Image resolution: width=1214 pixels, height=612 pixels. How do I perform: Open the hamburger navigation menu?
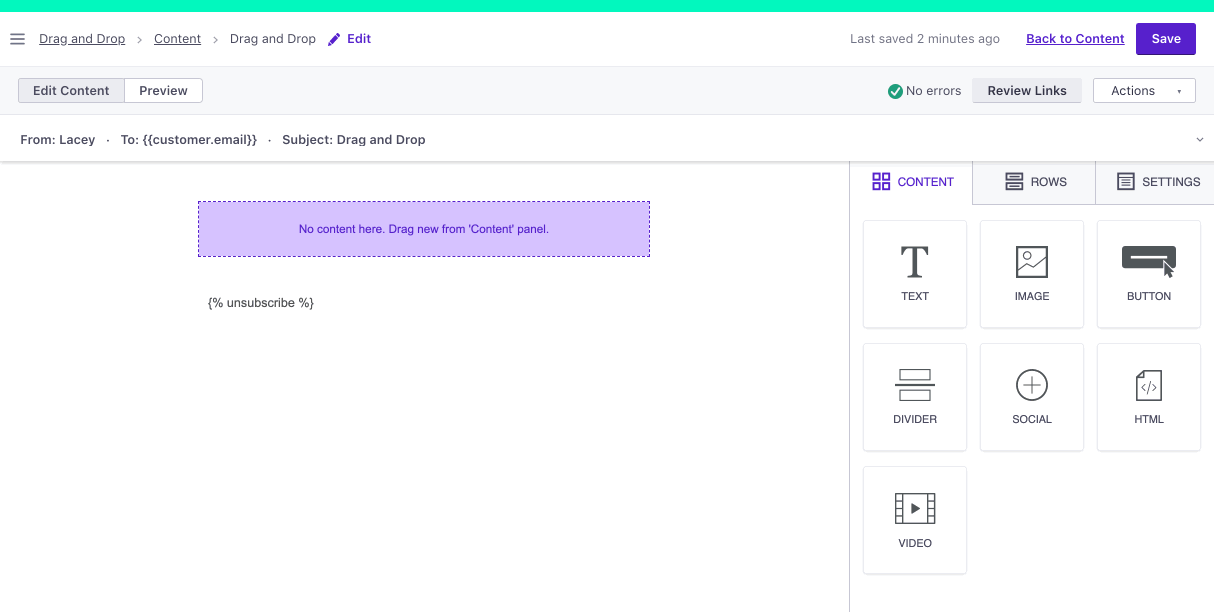tap(17, 39)
